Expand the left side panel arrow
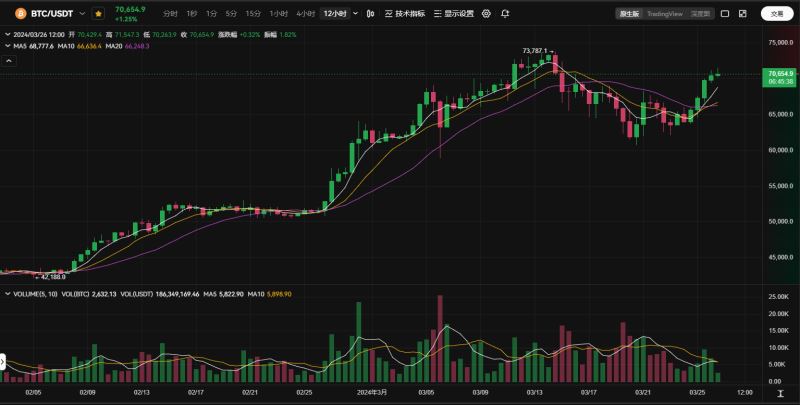Screen dimensions: 800x405 [x=3, y=362]
